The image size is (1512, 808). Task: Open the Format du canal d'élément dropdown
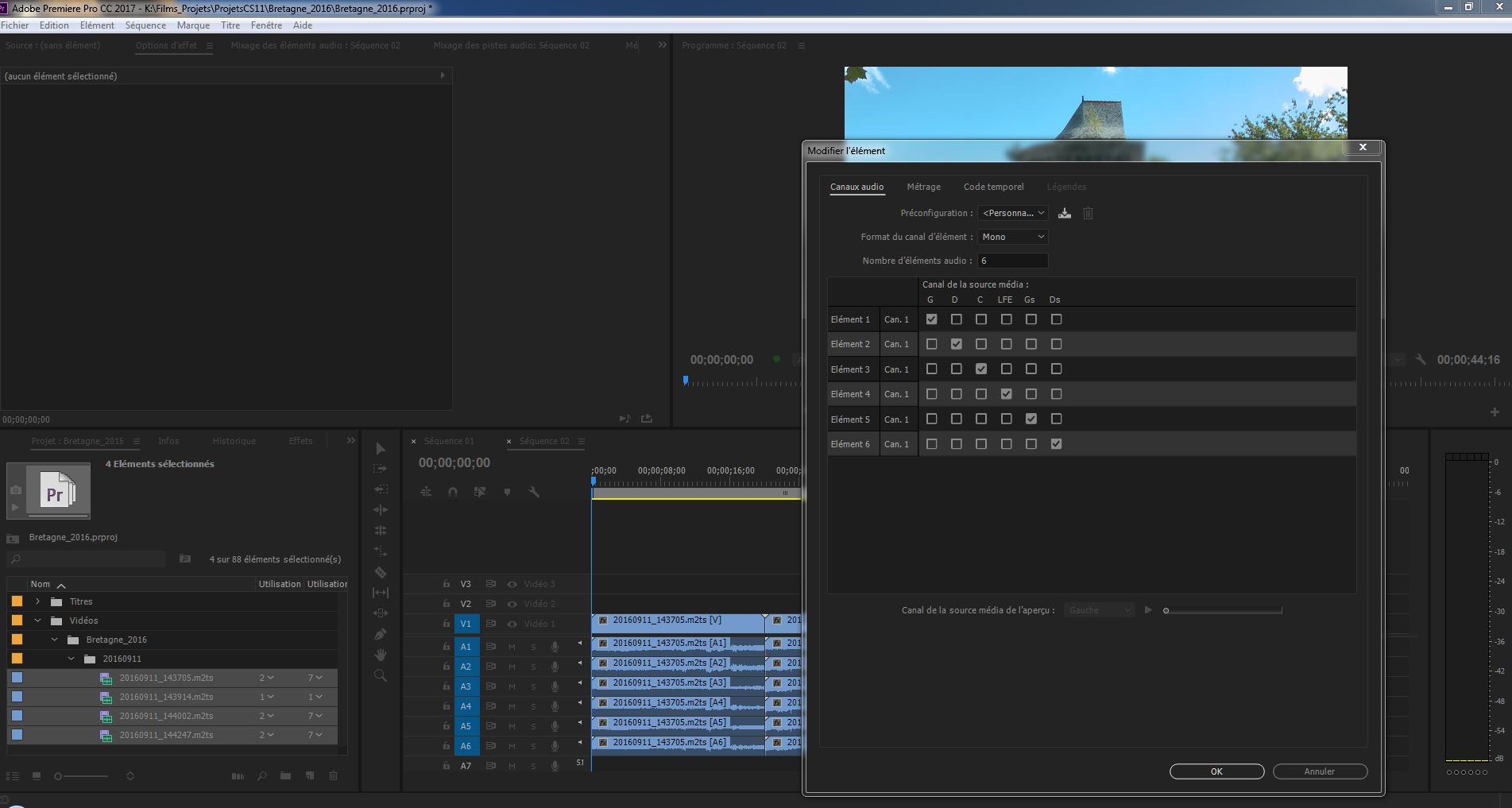point(1013,237)
